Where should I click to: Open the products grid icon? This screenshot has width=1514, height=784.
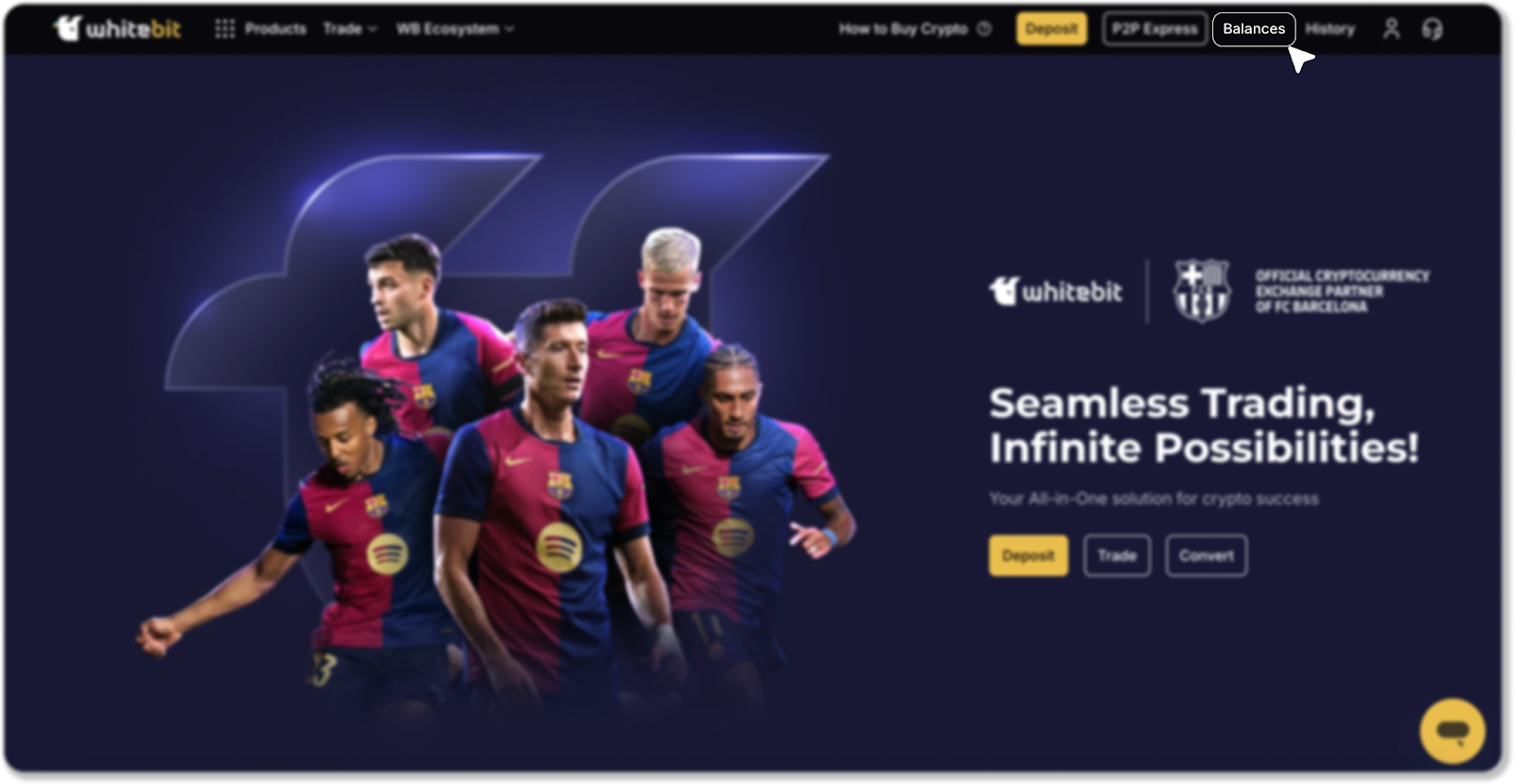(x=224, y=28)
